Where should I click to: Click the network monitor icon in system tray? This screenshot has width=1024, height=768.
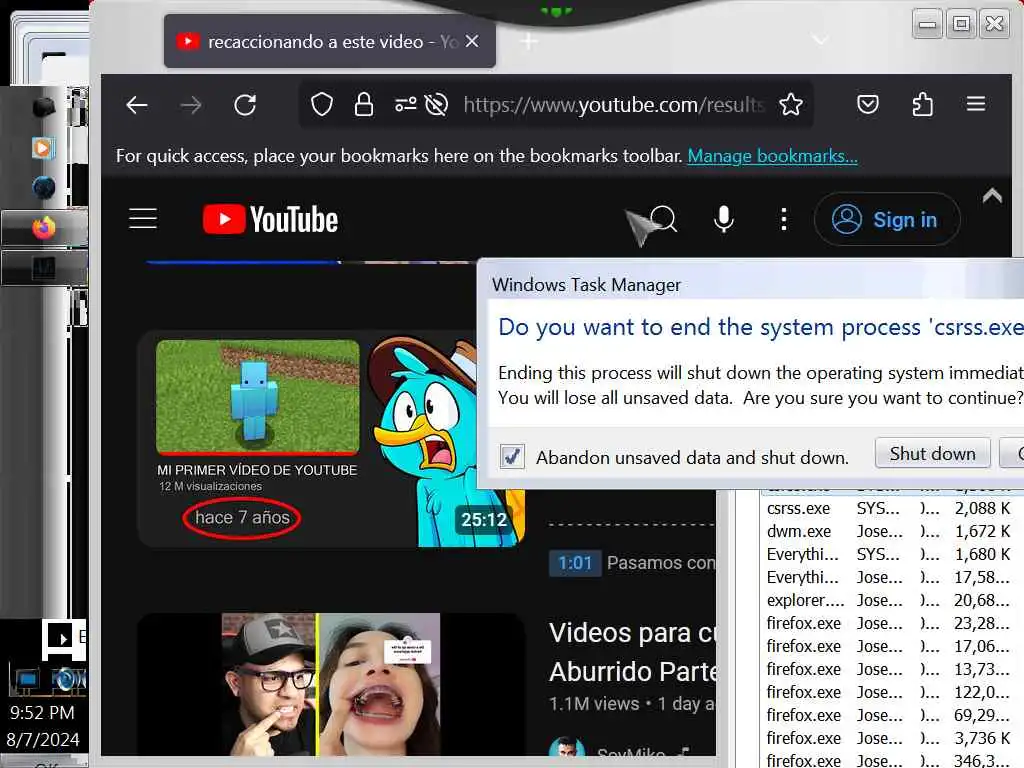pos(26,680)
